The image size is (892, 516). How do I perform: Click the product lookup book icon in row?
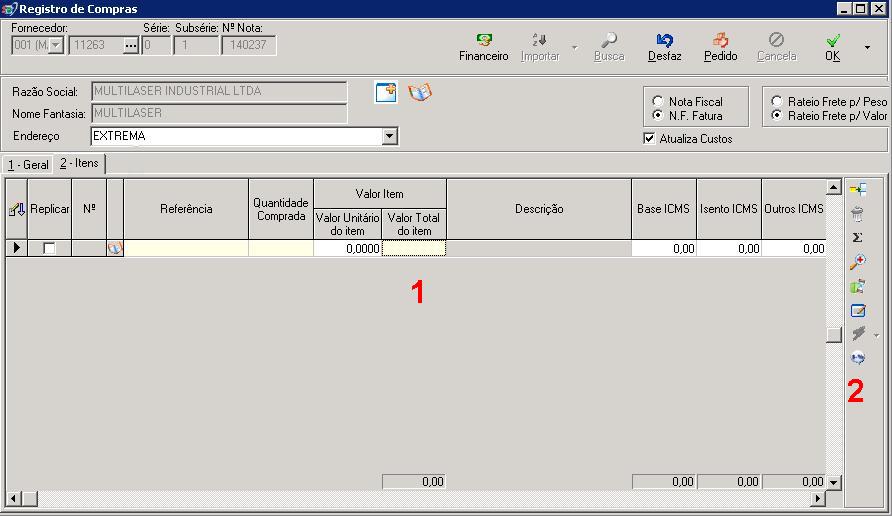coord(115,248)
